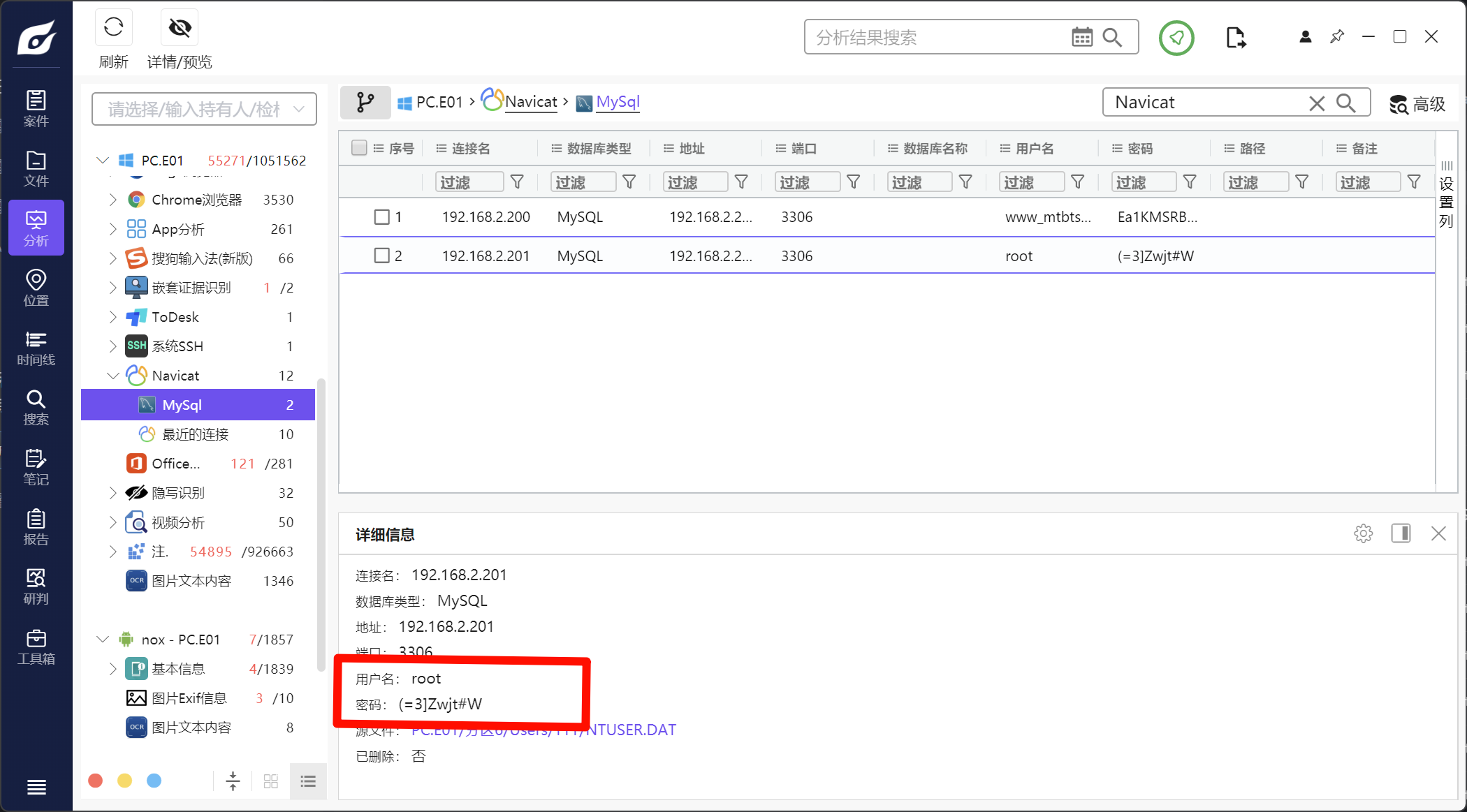Click PC.E01 in the breadcrumb
The width and height of the screenshot is (1467, 812).
(x=430, y=103)
